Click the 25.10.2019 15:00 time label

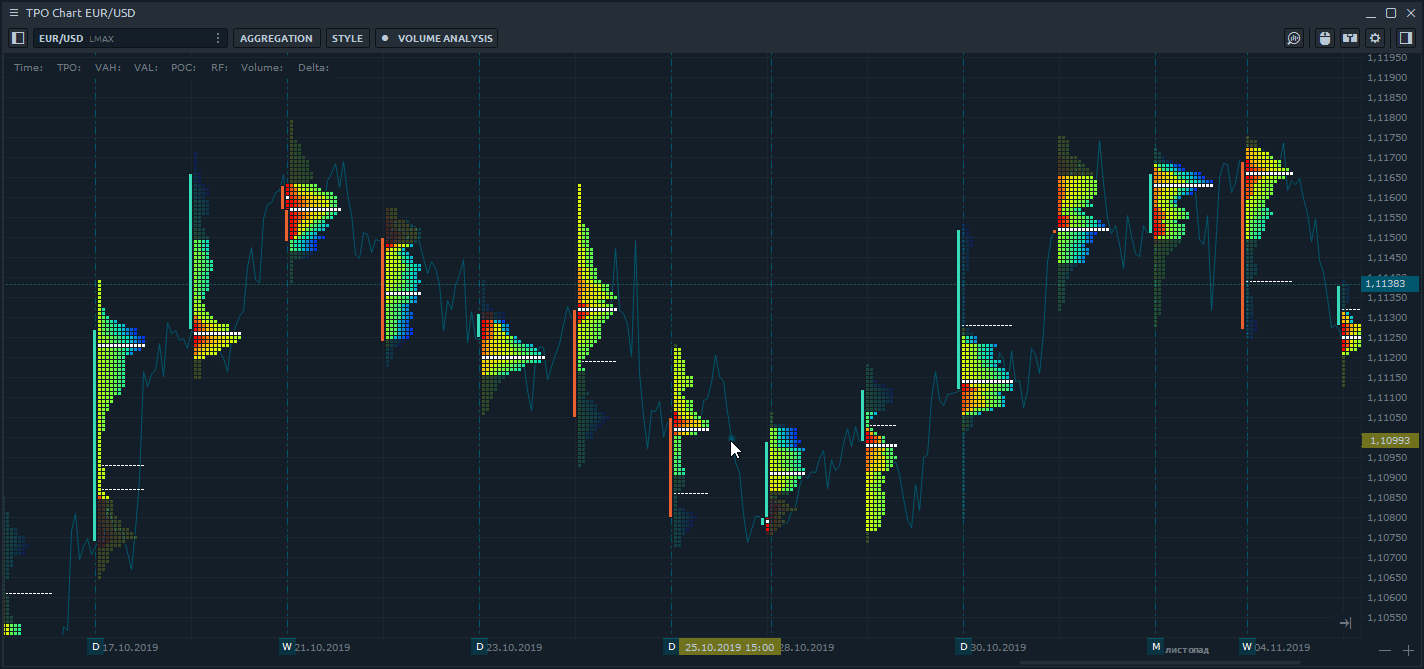[729, 647]
